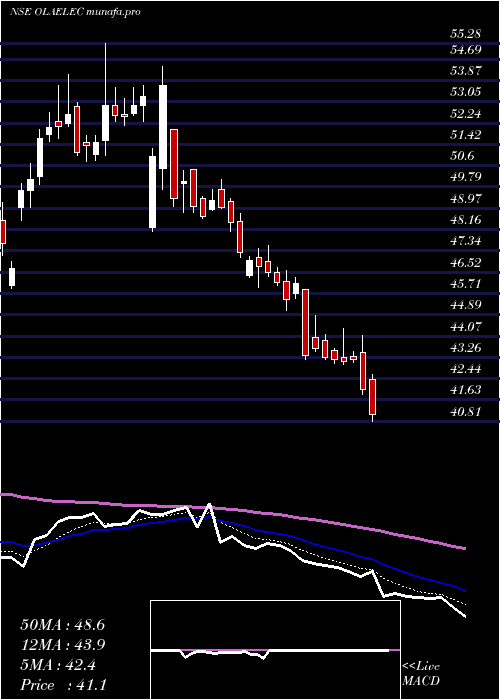Click the 44.07 price level label
The height and width of the screenshot is (700, 500).
(466, 326)
